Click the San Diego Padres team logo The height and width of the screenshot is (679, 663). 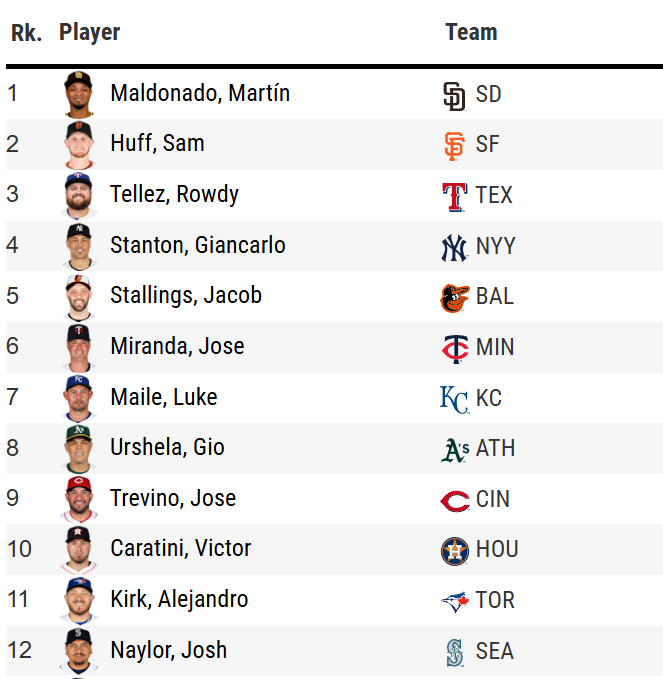point(454,95)
